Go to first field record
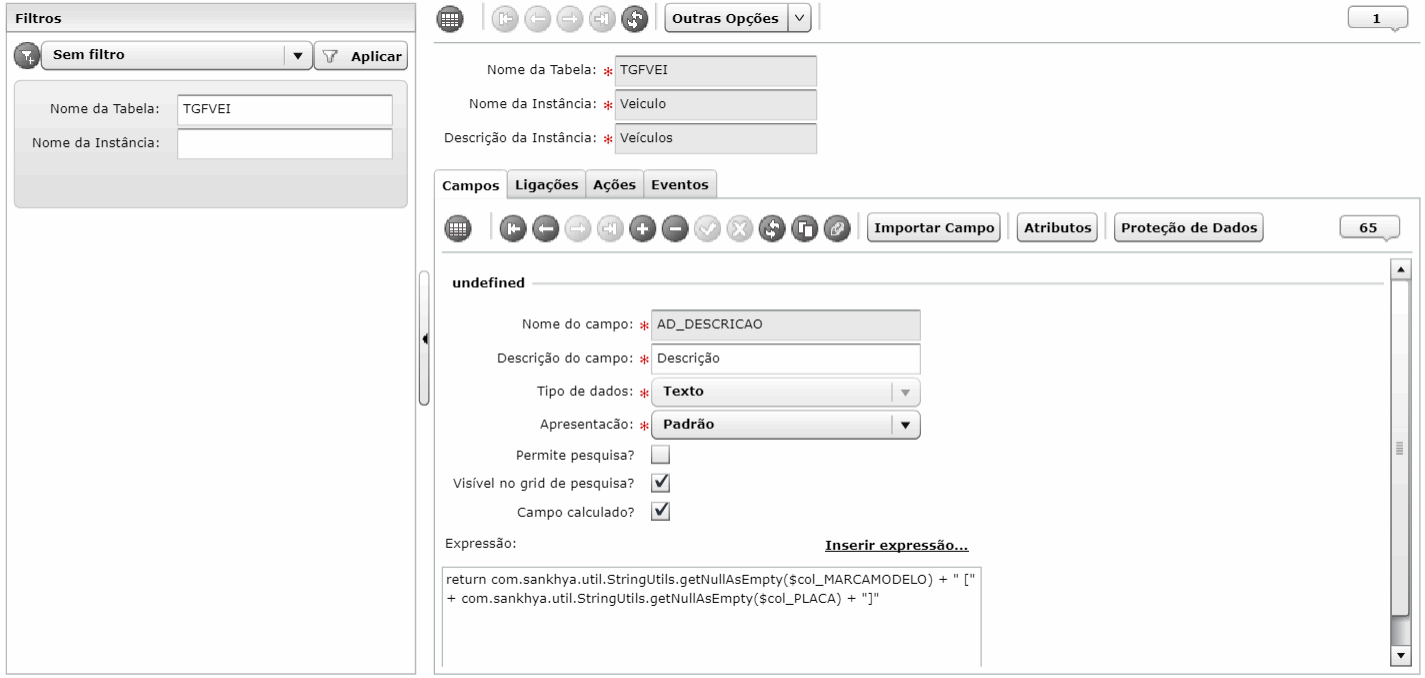This screenshot has width=1425, height=678. (x=513, y=228)
